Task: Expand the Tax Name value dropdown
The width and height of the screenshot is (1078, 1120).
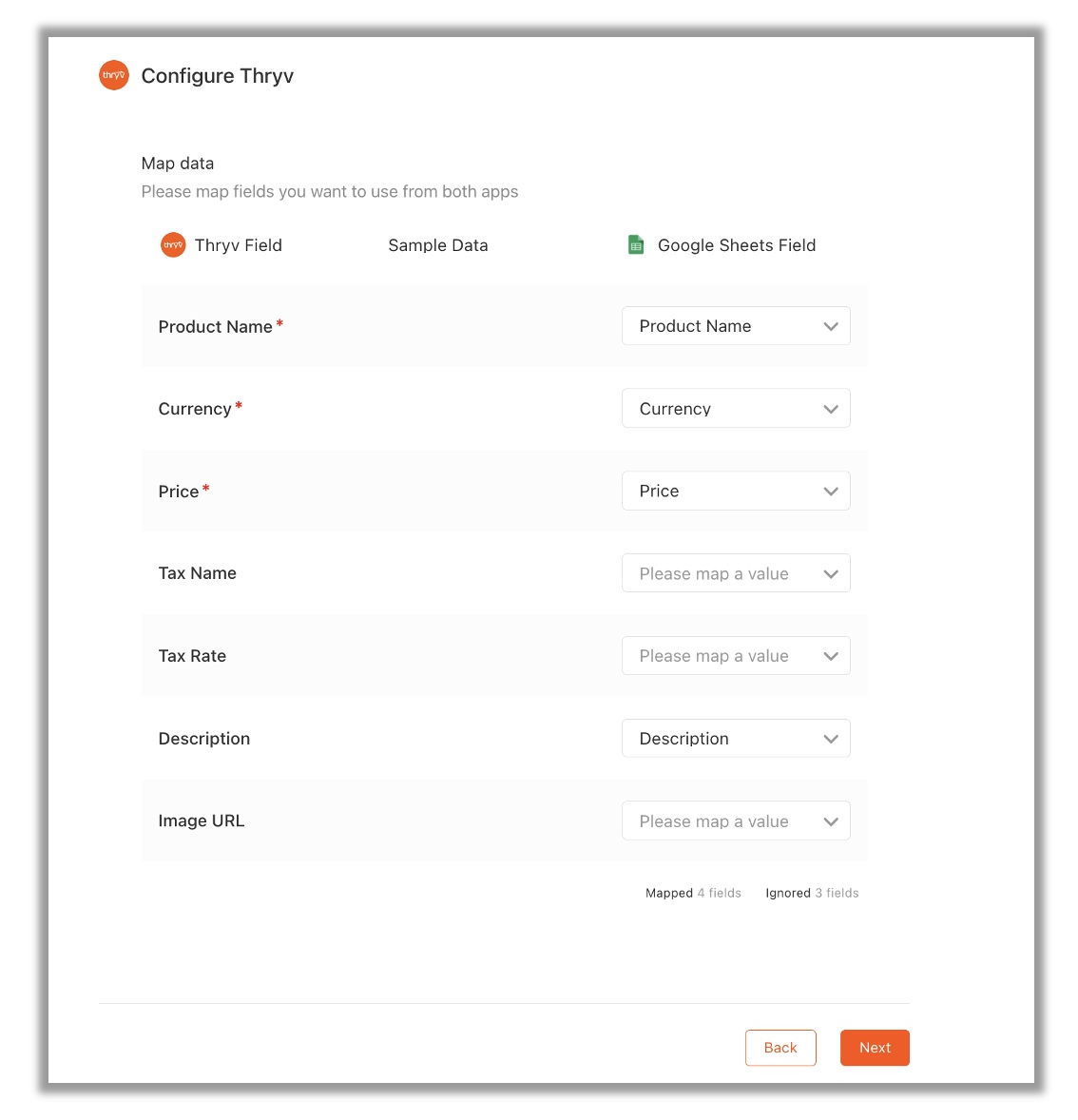Action: [x=736, y=573]
